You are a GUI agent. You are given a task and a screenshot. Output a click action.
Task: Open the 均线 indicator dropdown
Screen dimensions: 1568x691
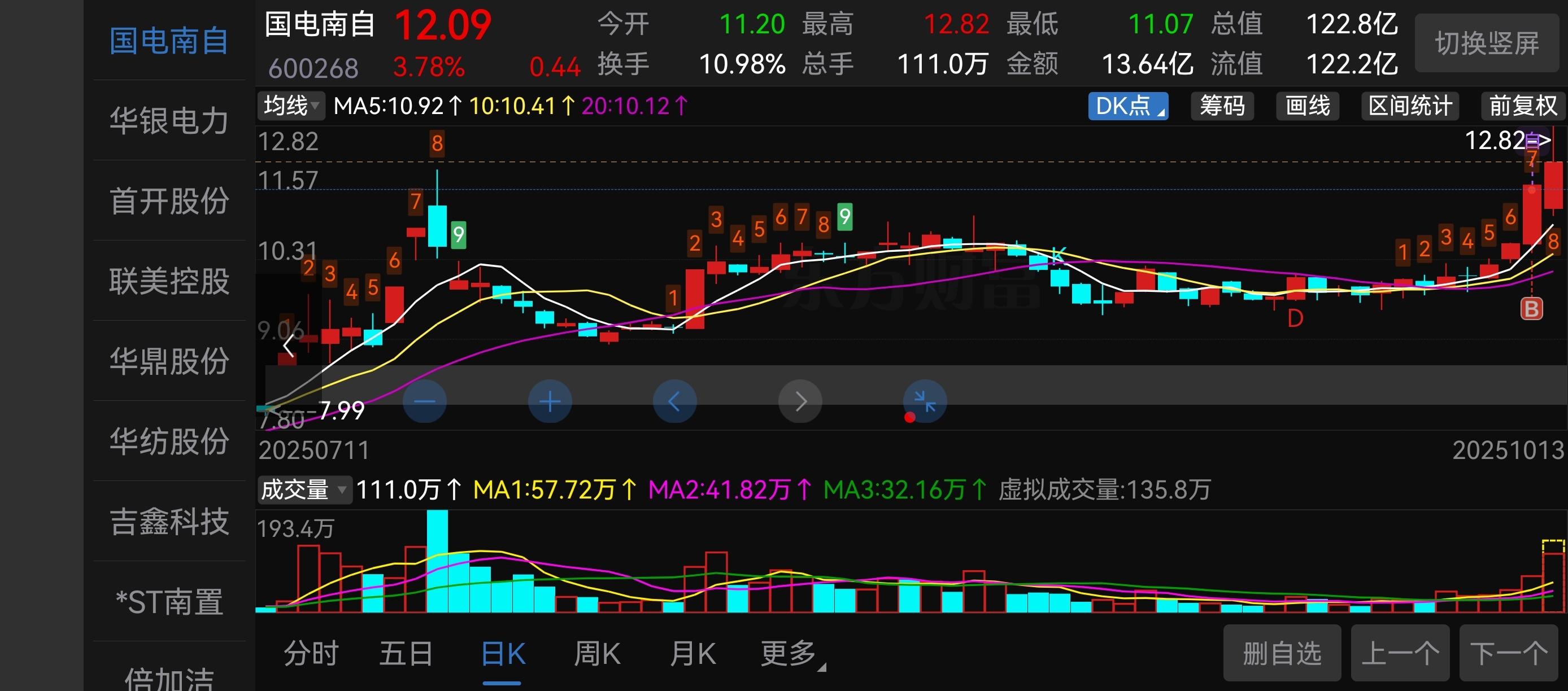tap(291, 106)
